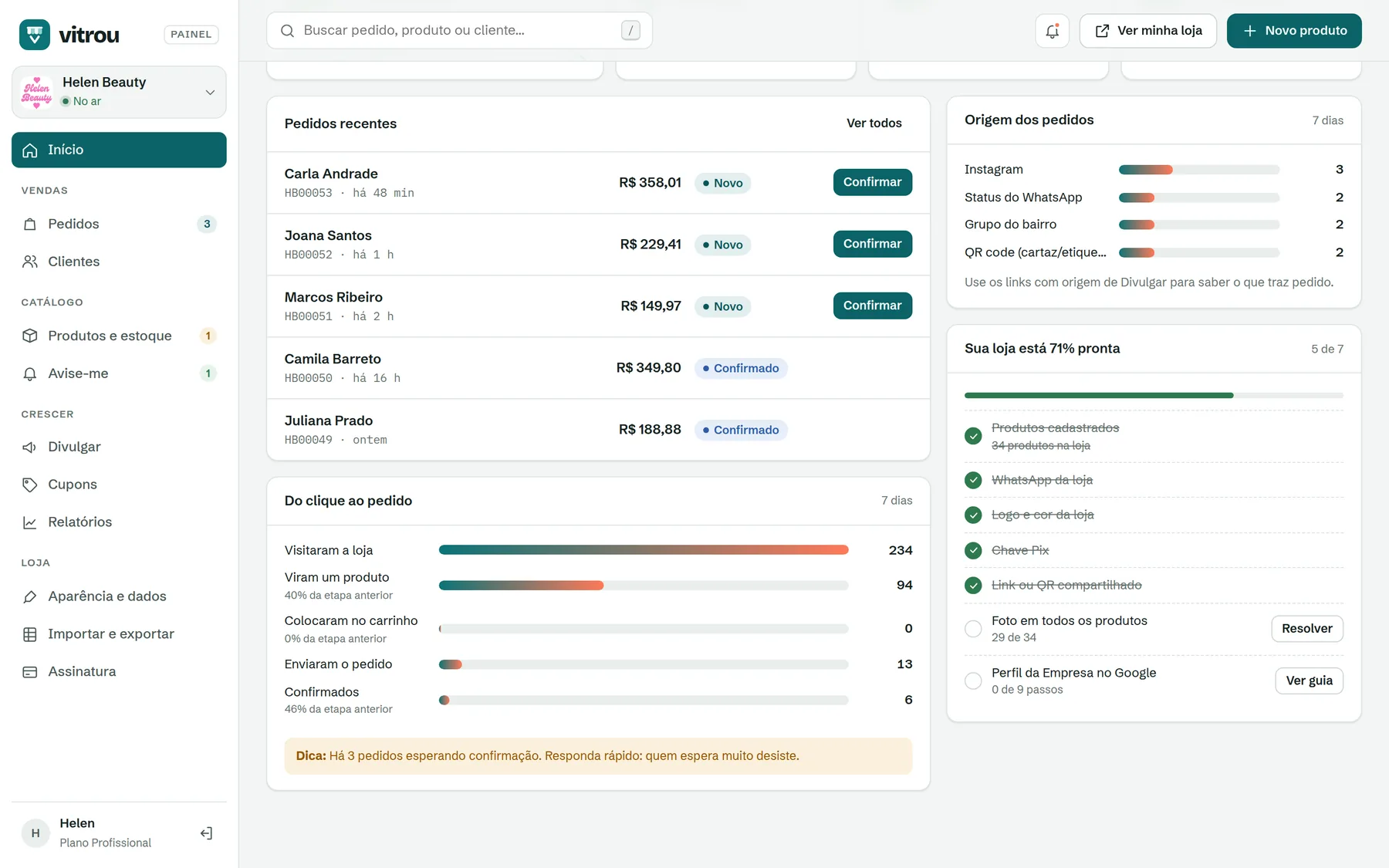1389x868 pixels.
Task: Click the Importar e exportar table icon
Action: point(30,634)
